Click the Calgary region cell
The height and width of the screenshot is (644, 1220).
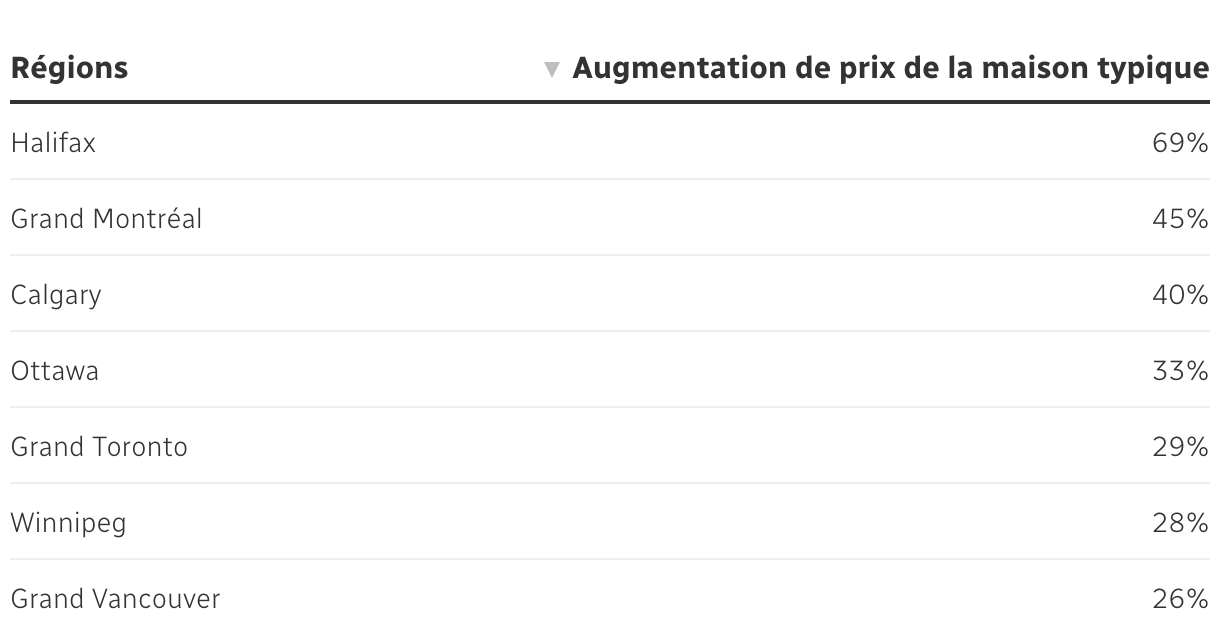[56, 296]
